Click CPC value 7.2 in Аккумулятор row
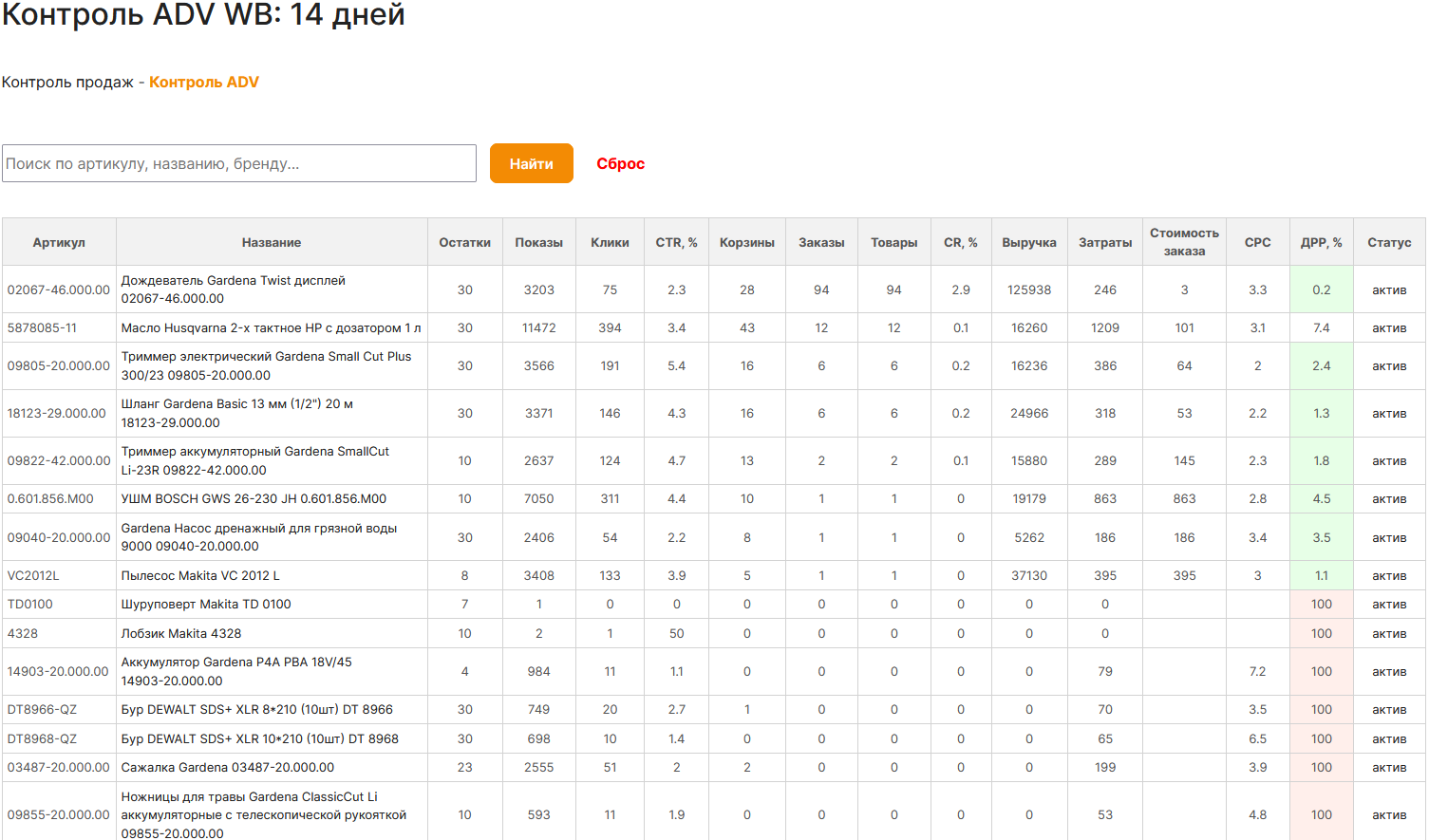 pyautogui.click(x=1258, y=671)
